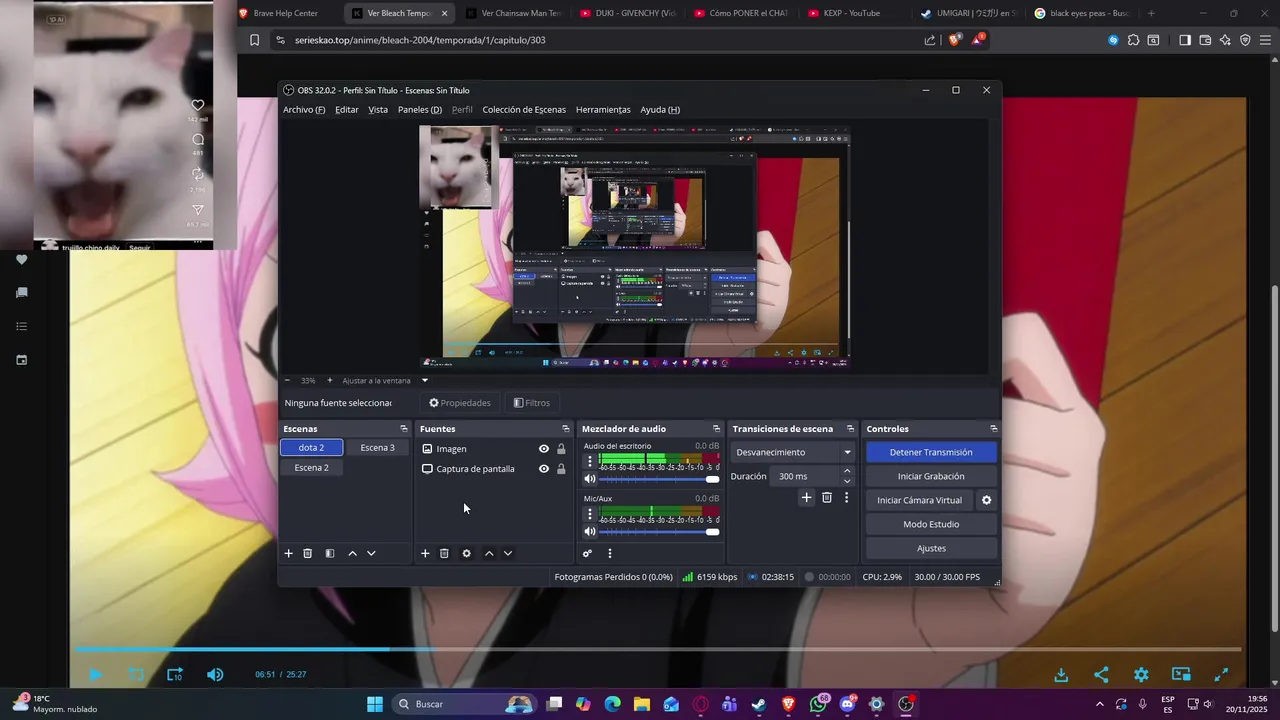Open Ajustes in Controles panel
The image size is (1280, 720).
click(931, 548)
